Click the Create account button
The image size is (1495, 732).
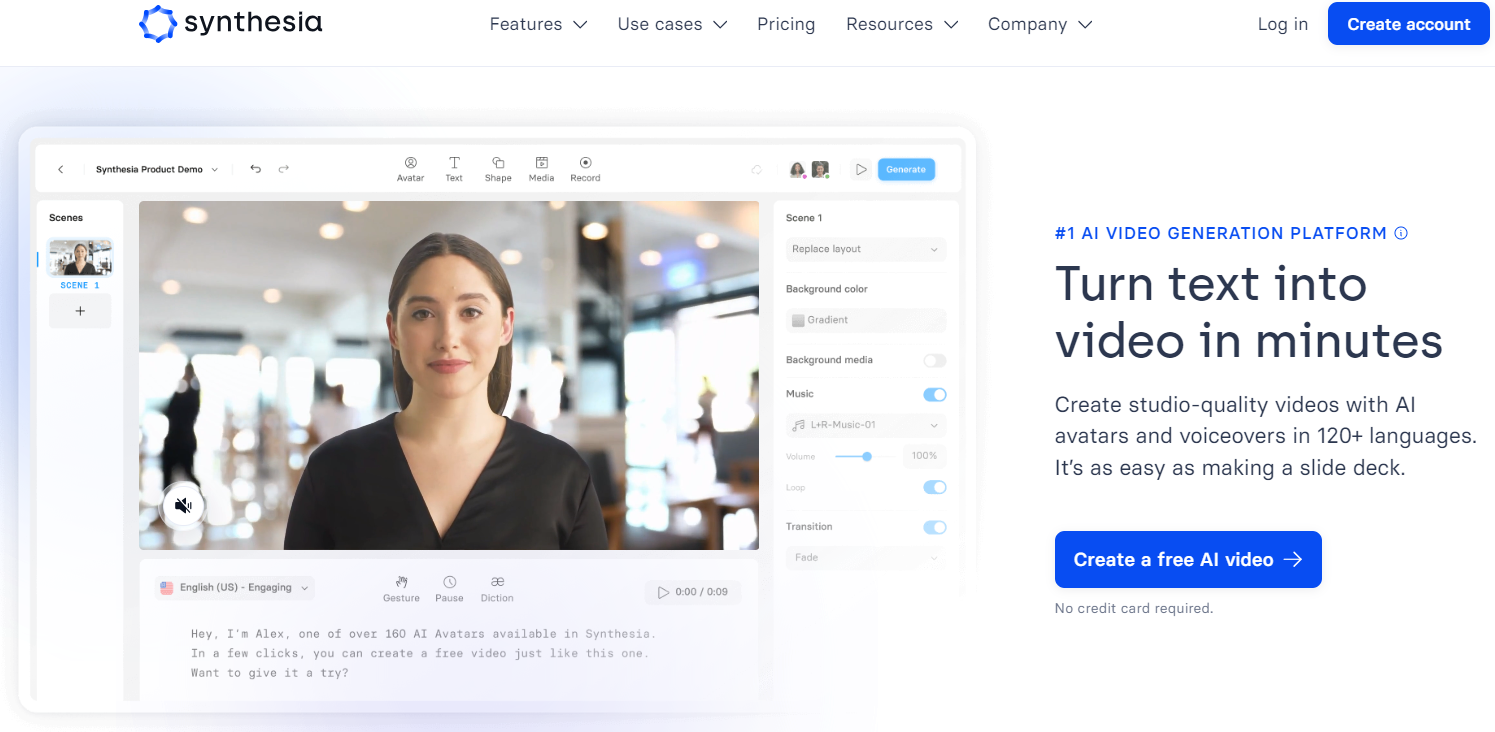pyautogui.click(x=1409, y=24)
